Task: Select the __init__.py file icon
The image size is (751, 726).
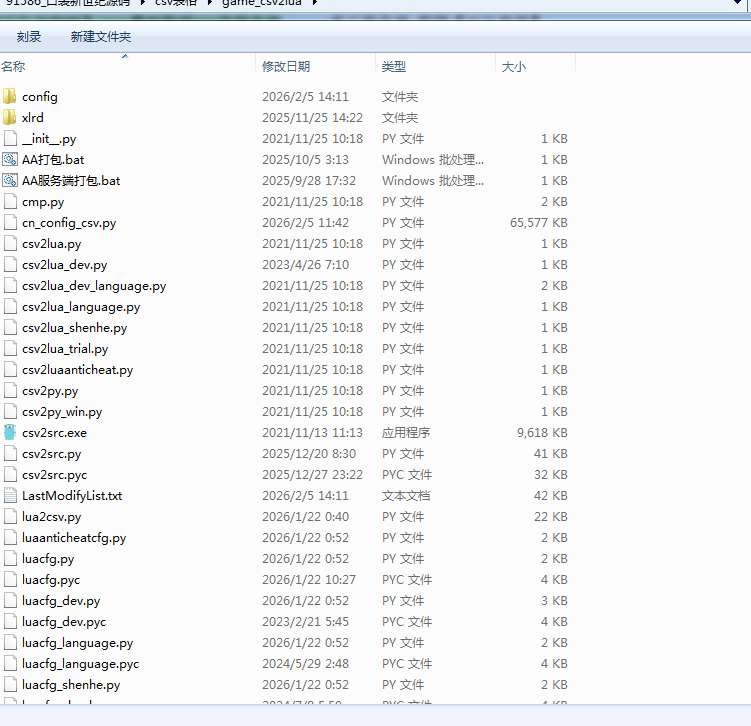Action: point(10,139)
